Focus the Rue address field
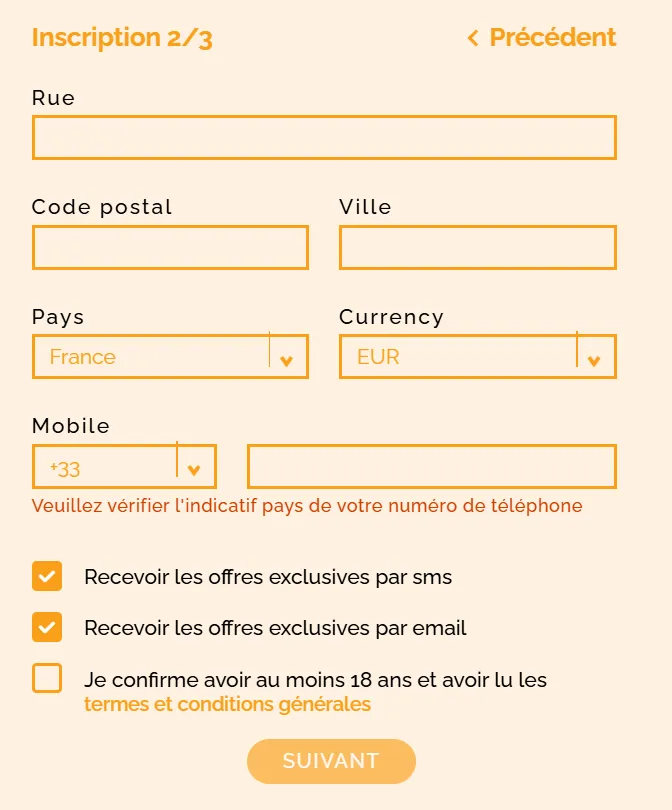672x810 pixels. click(x=324, y=138)
